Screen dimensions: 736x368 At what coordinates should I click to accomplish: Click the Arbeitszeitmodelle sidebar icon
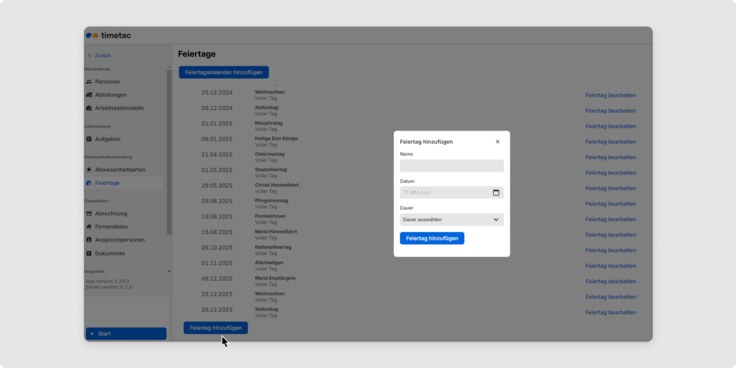tap(89, 108)
